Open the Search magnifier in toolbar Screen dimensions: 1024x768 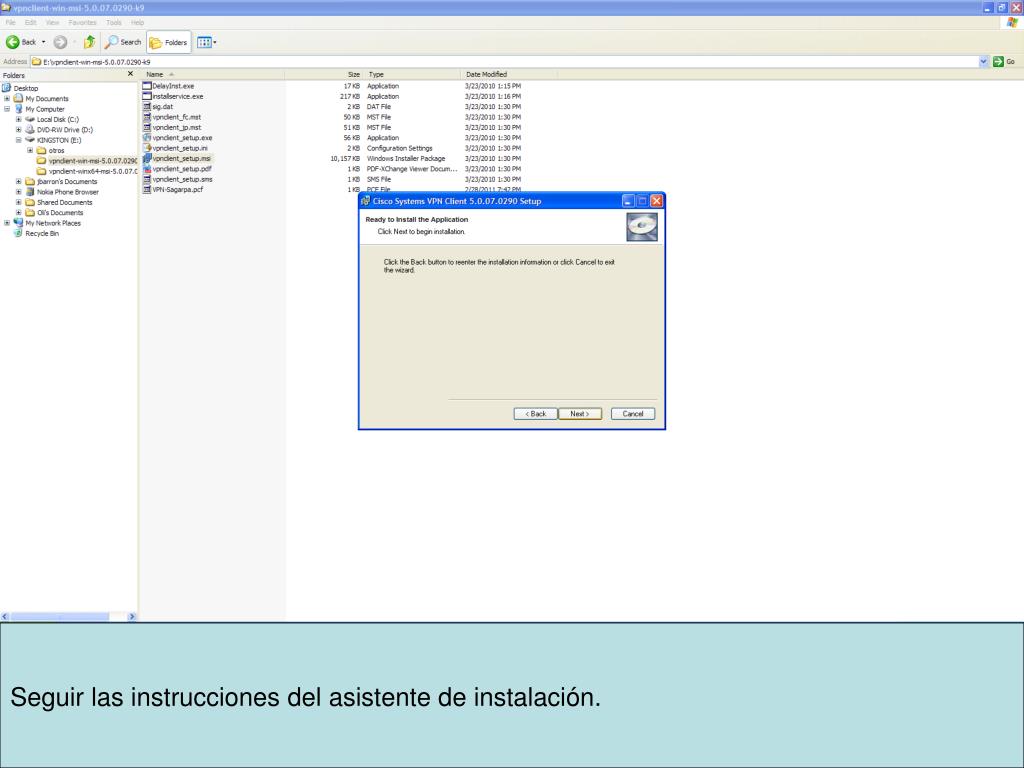coord(112,42)
